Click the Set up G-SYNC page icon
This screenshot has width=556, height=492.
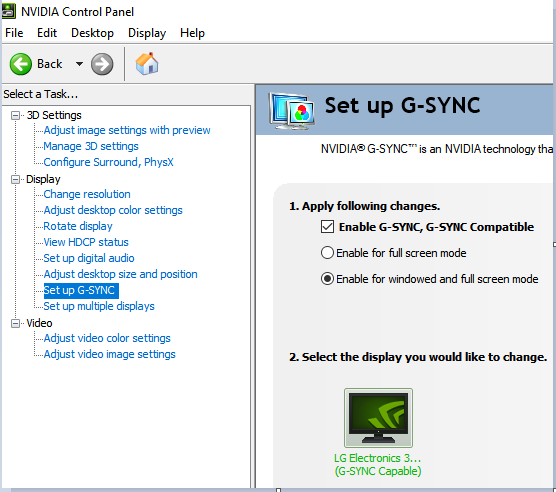pos(292,110)
